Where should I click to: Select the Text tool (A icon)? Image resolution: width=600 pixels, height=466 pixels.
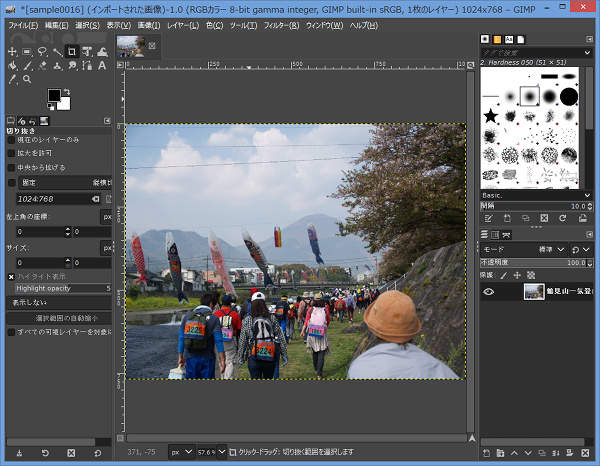pos(103,65)
